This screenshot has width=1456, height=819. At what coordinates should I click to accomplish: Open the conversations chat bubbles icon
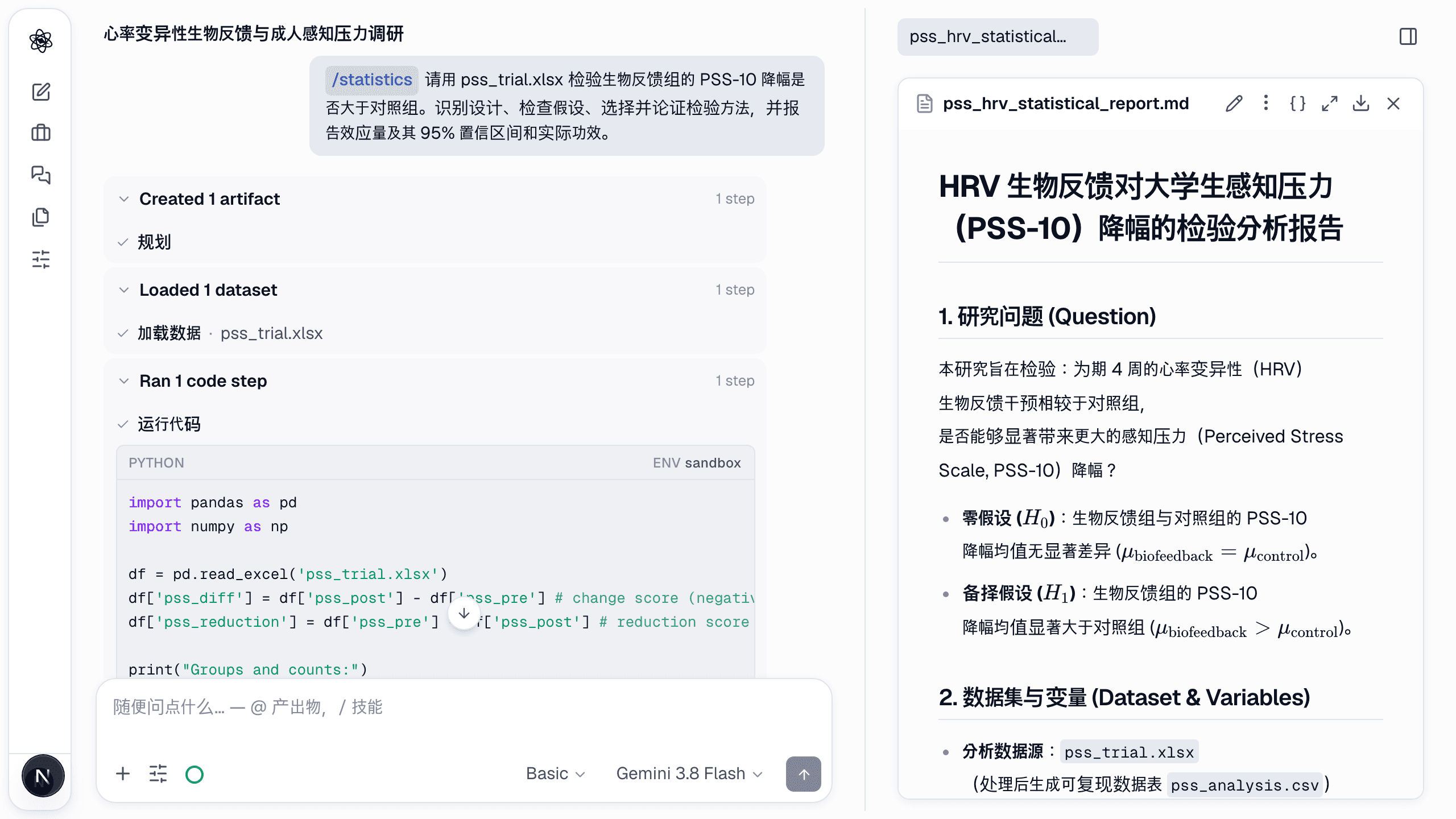click(x=41, y=175)
